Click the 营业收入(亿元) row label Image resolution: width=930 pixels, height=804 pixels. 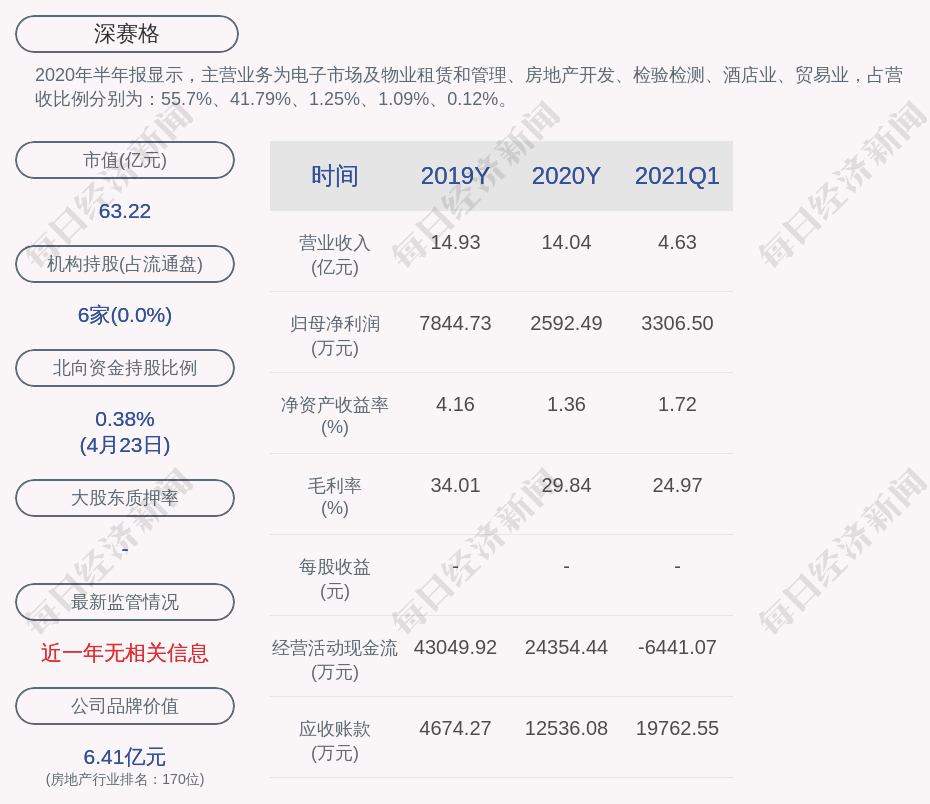[335, 255]
